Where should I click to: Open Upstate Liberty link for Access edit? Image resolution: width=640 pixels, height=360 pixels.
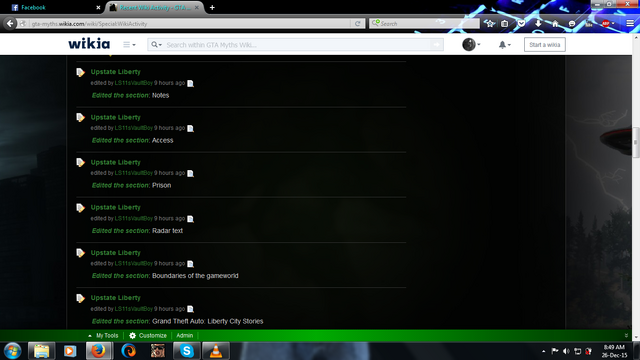pos(116,117)
